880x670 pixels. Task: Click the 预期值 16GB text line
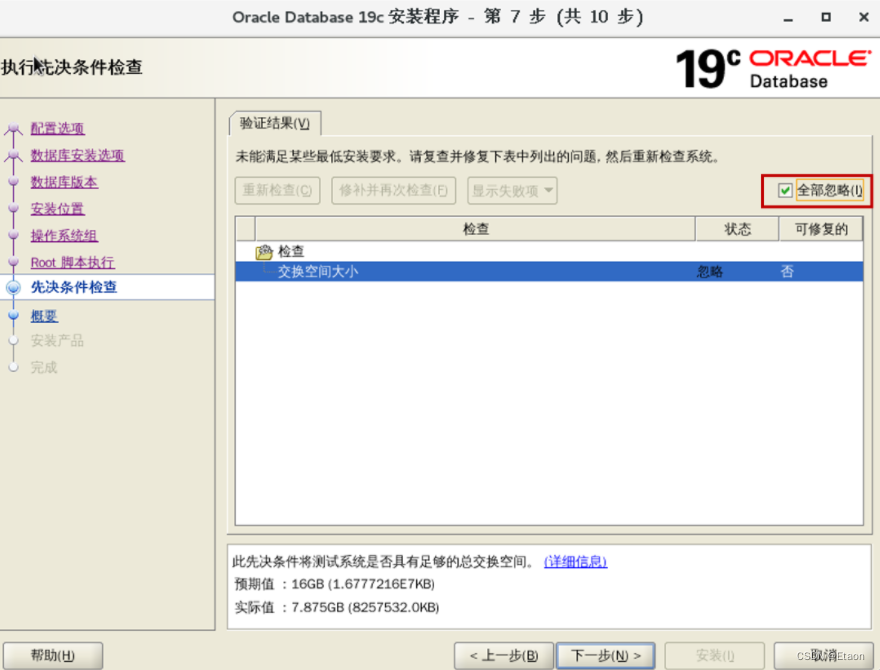(x=335, y=584)
